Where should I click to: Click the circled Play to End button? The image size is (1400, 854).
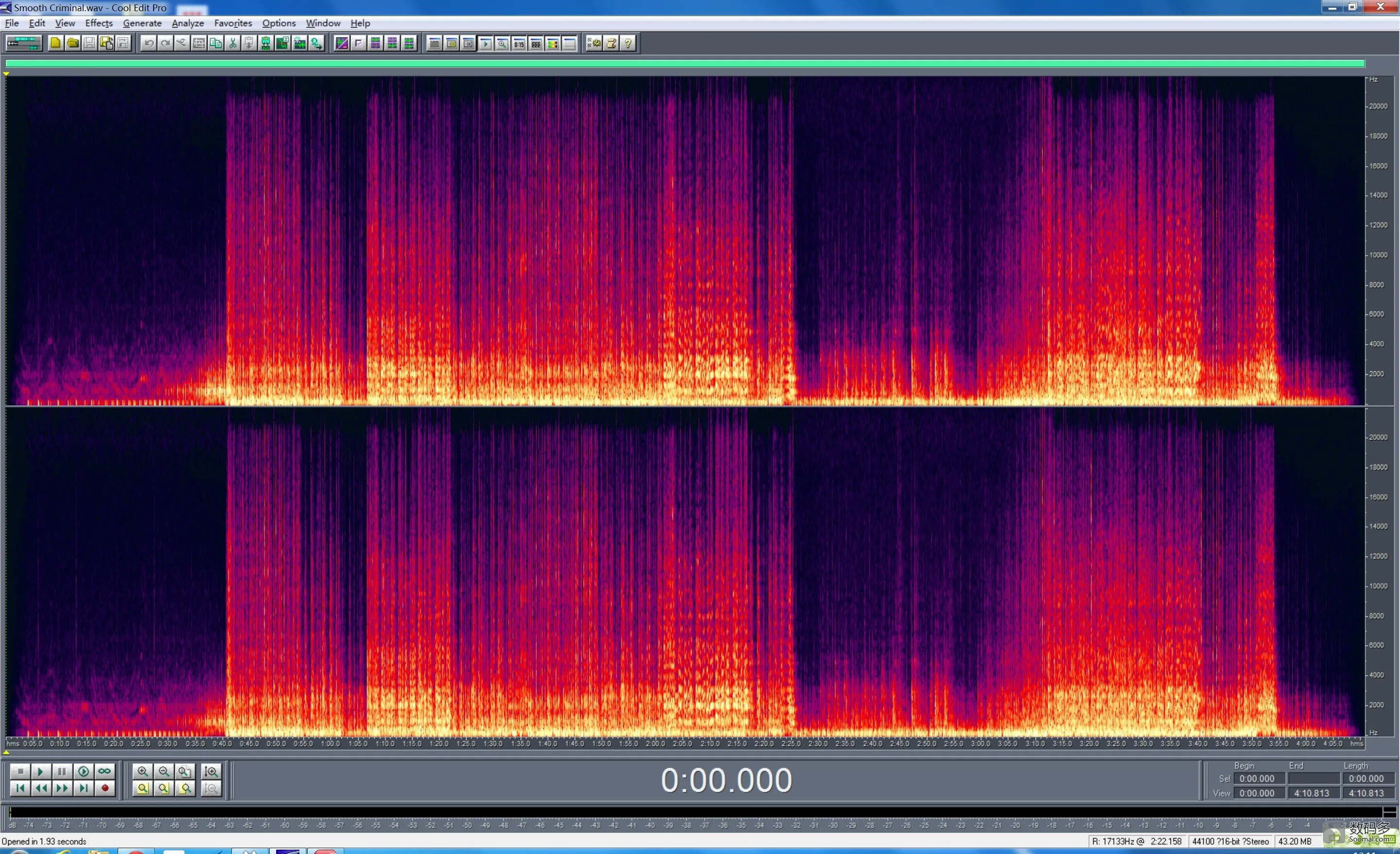point(84,771)
